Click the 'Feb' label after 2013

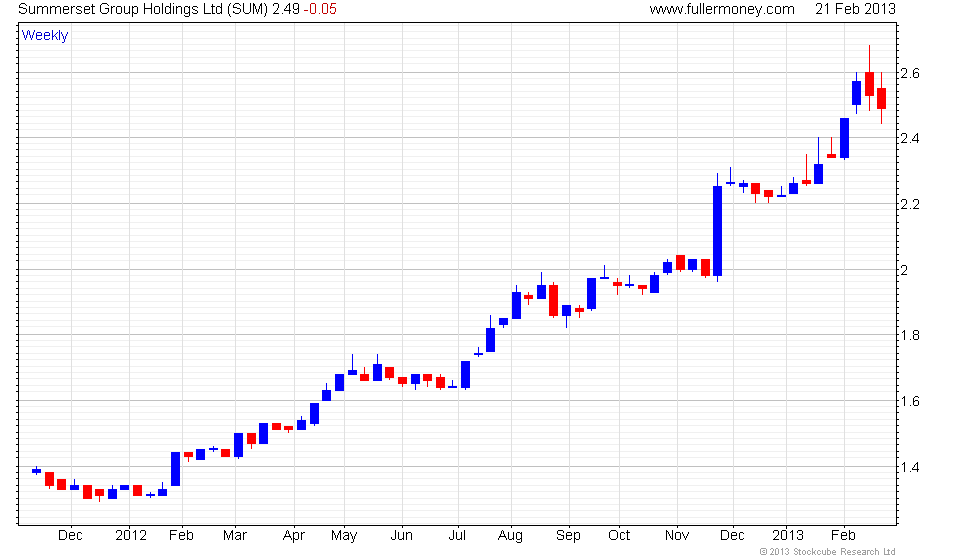tap(843, 536)
